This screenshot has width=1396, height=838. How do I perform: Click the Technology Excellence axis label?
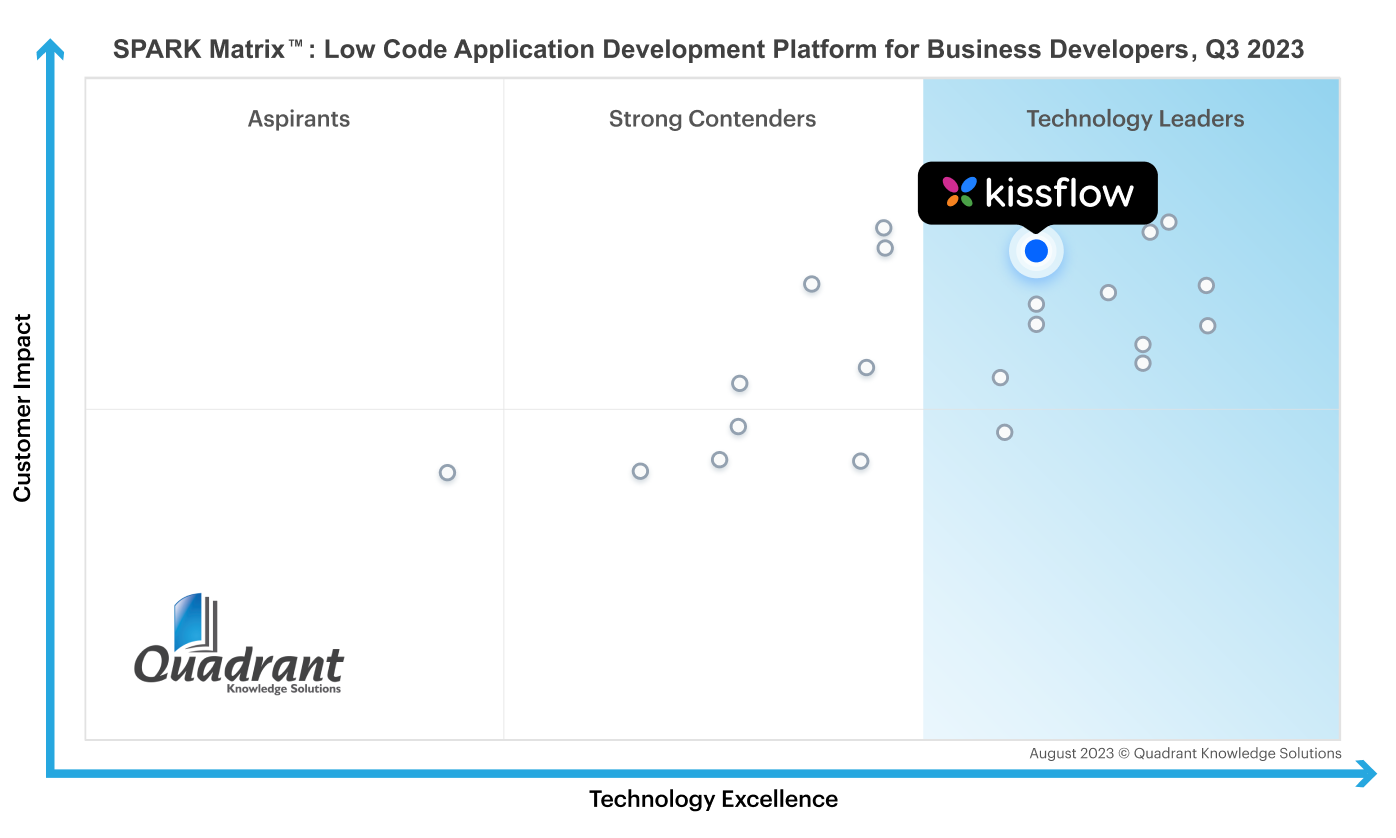713,799
